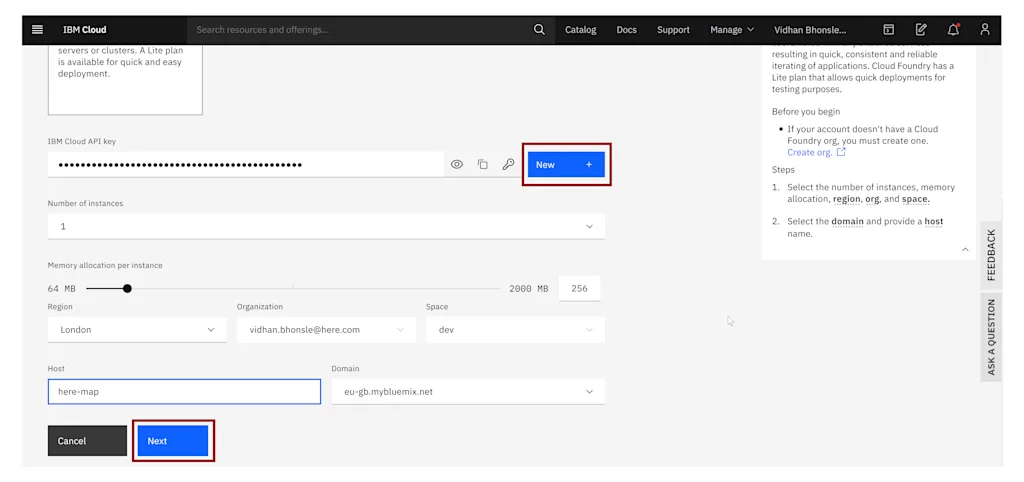Image resolution: width=1024 pixels, height=482 pixels.
Task: Expand the Manage menu
Action: pos(732,29)
